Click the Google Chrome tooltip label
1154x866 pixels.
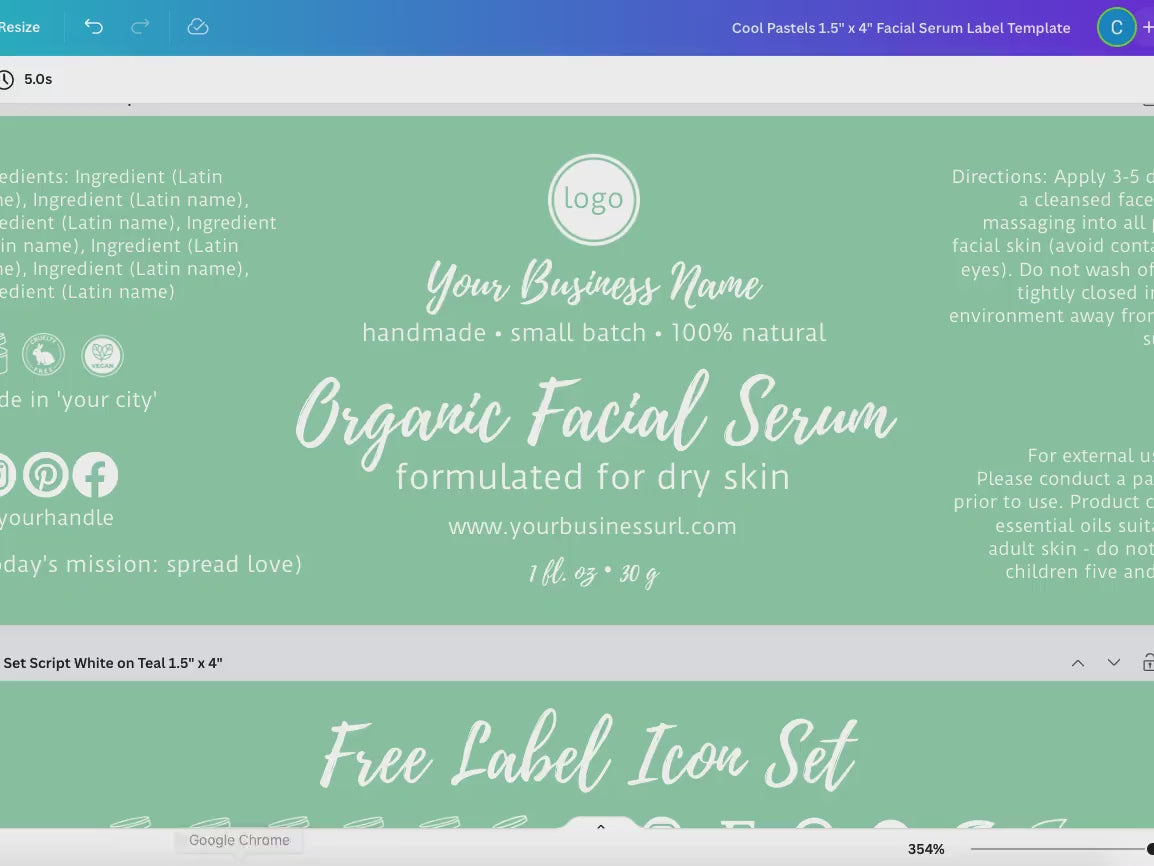click(x=239, y=840)
